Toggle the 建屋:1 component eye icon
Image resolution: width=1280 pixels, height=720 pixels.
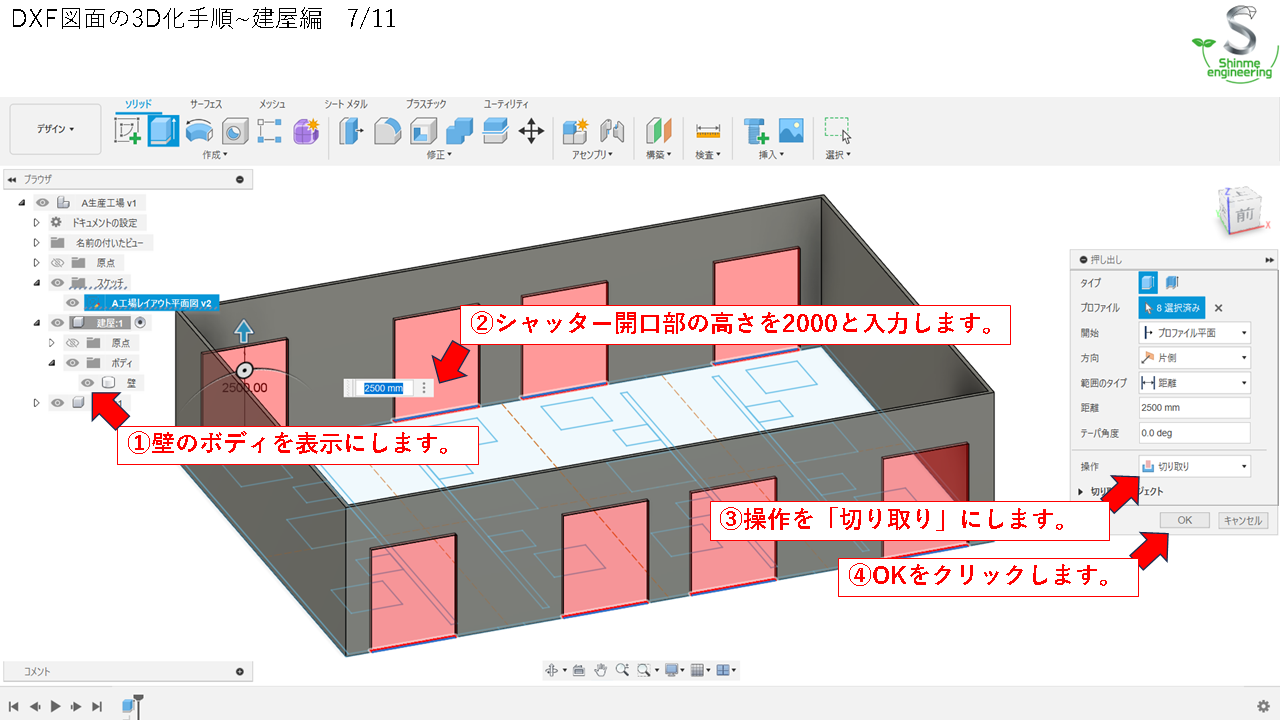tap(57, 322)
